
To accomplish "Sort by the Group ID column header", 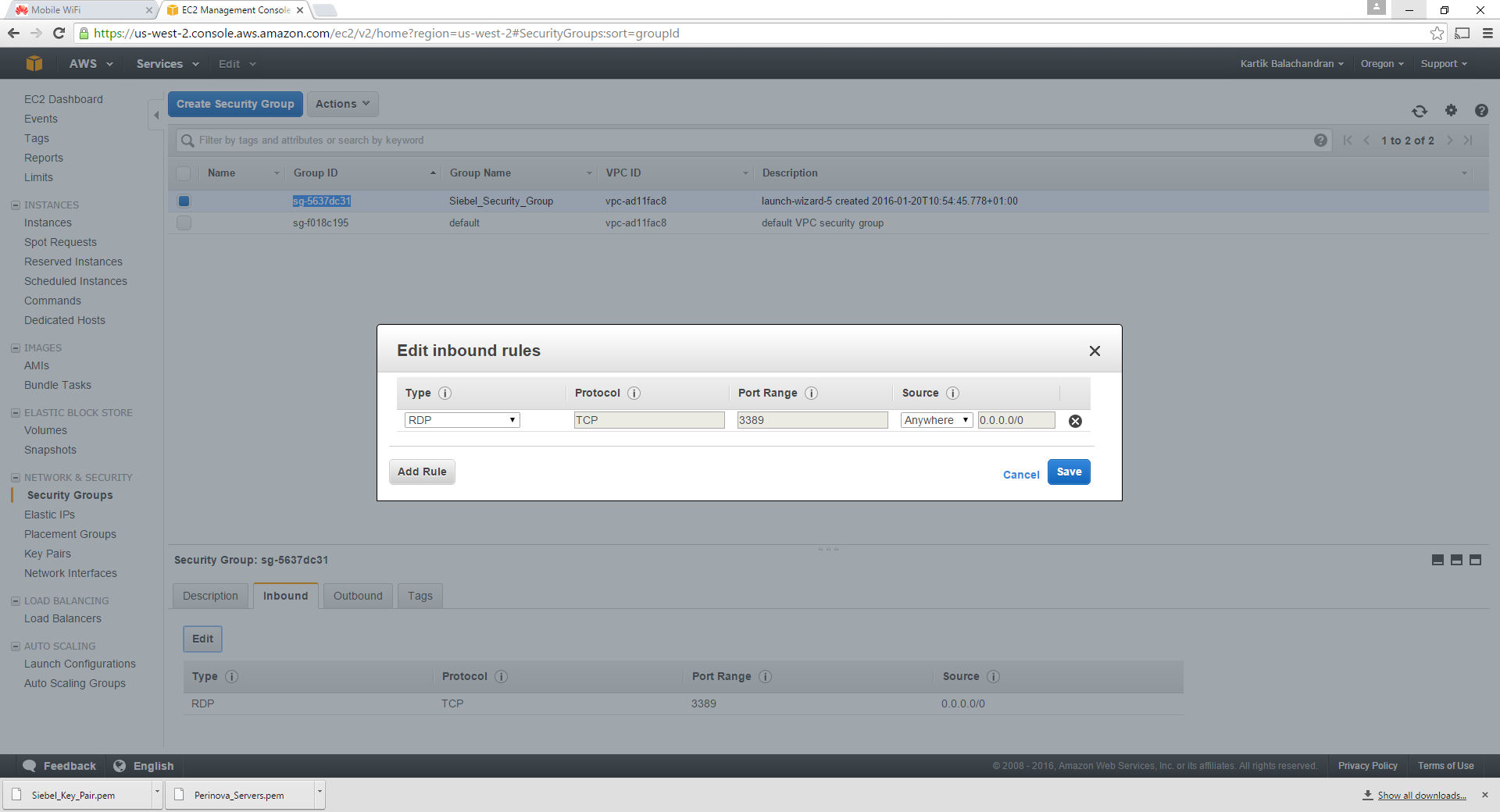I will (x=363, y=173).
